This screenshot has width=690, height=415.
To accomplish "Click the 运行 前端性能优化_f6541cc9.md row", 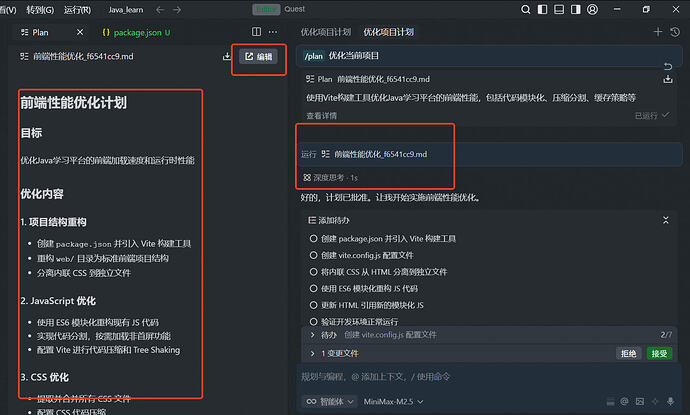I will click(x=490, y=154).
